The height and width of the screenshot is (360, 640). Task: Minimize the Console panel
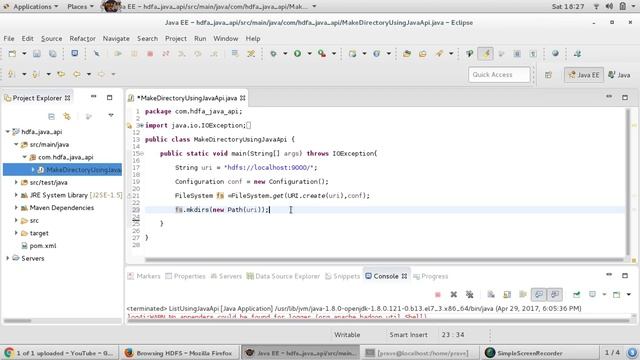[609, 275]
